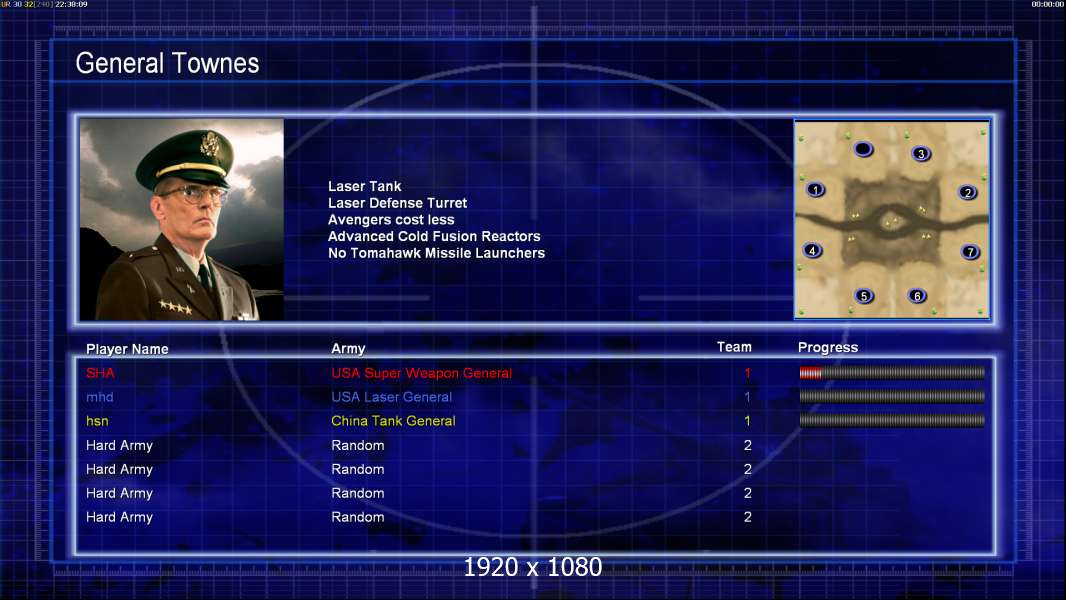Click the team number in SHA's row
This screenshot has width=1066, height=600.
coord(747,373)
